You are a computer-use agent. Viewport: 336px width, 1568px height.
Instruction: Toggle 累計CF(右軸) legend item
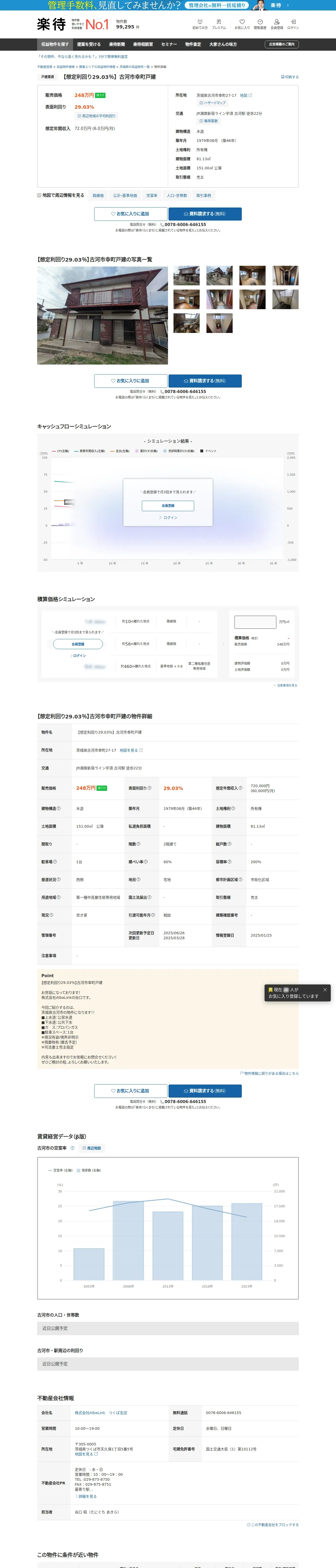coord(146,451)
